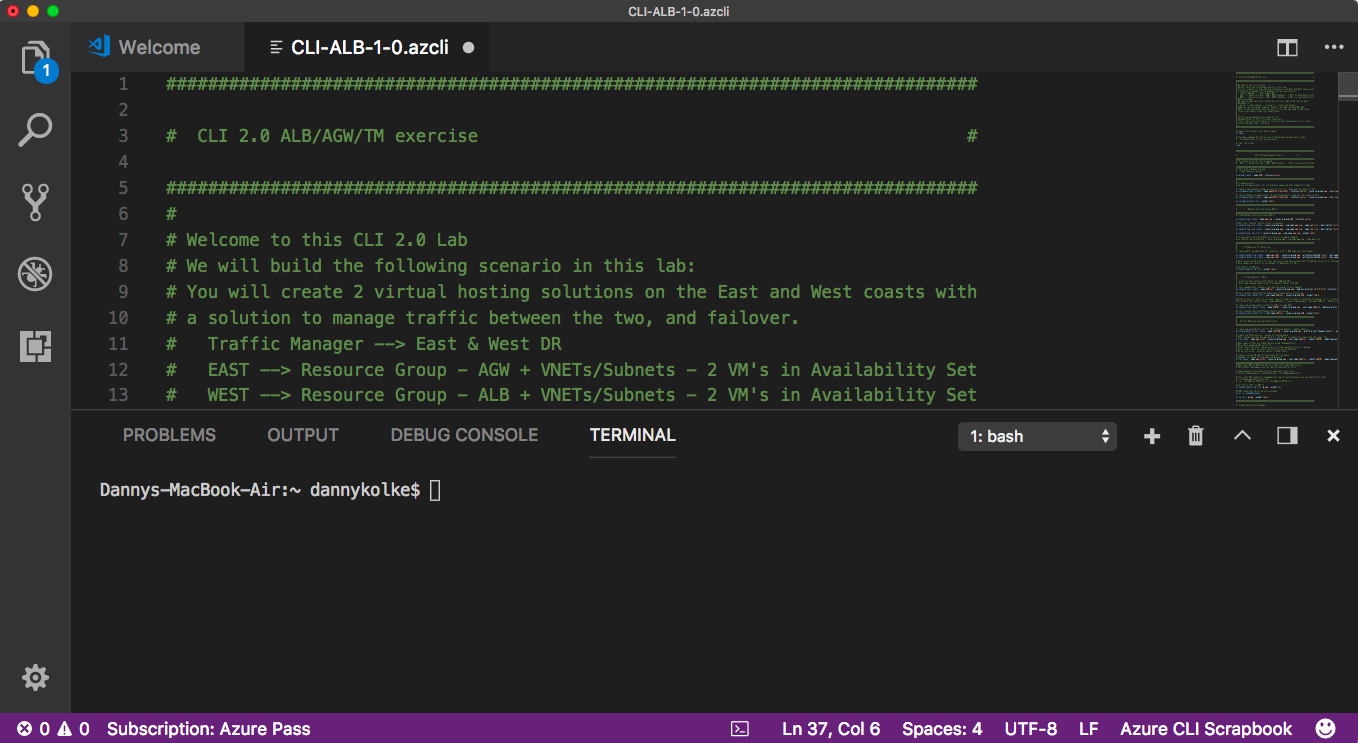This screenshot has width=1358, height=743.
Task: Close the terminal panel
Action: point(1333,436)
